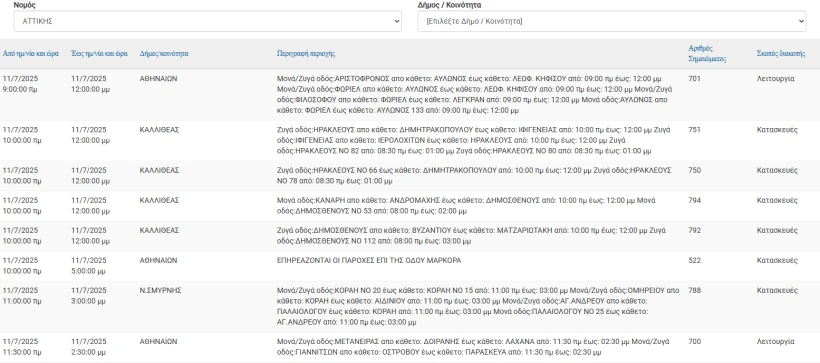Sort by 'Δήμος/κοινότητα' column header

click(x=164, y=53)
